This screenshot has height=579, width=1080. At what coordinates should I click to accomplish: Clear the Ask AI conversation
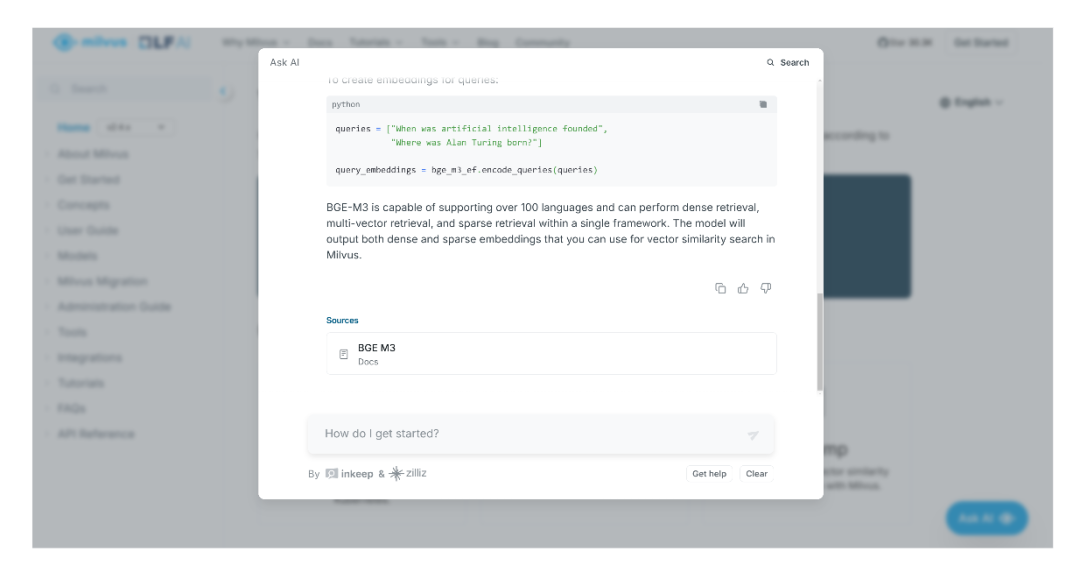pos(756,474)
